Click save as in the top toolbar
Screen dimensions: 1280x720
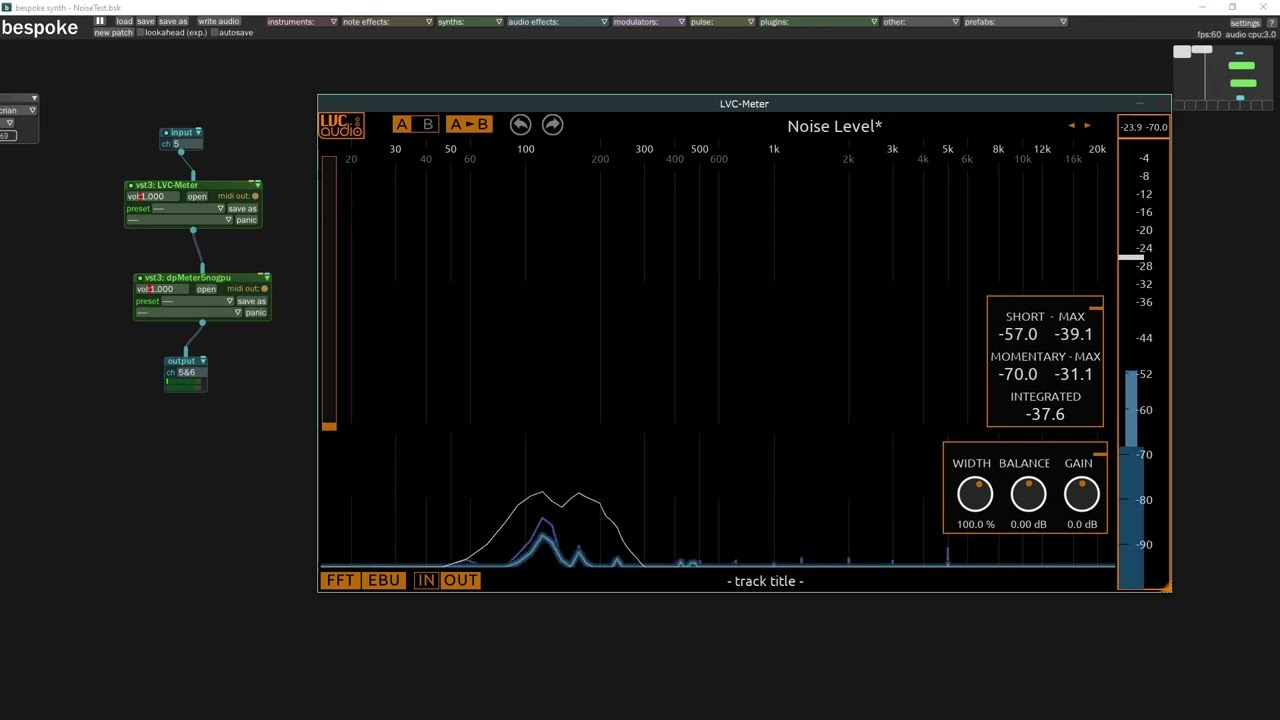tap(173, 21)
